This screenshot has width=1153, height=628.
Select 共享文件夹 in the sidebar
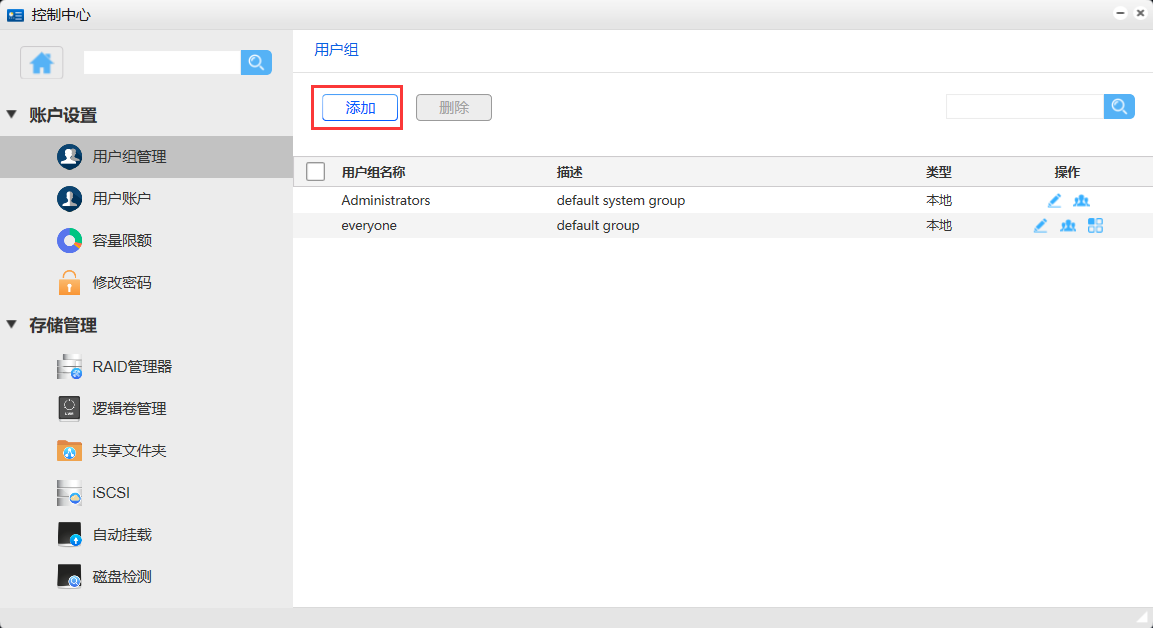(129, 451)
